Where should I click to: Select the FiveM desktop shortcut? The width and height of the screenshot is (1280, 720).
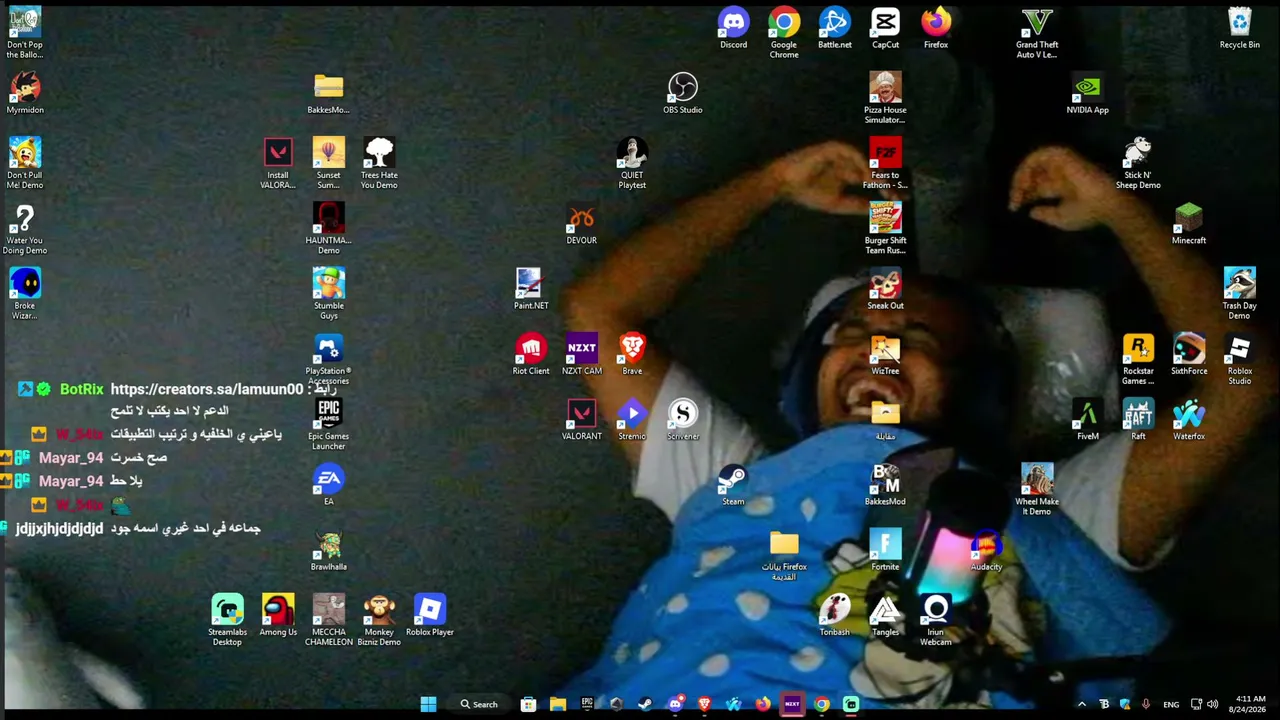1087,420
